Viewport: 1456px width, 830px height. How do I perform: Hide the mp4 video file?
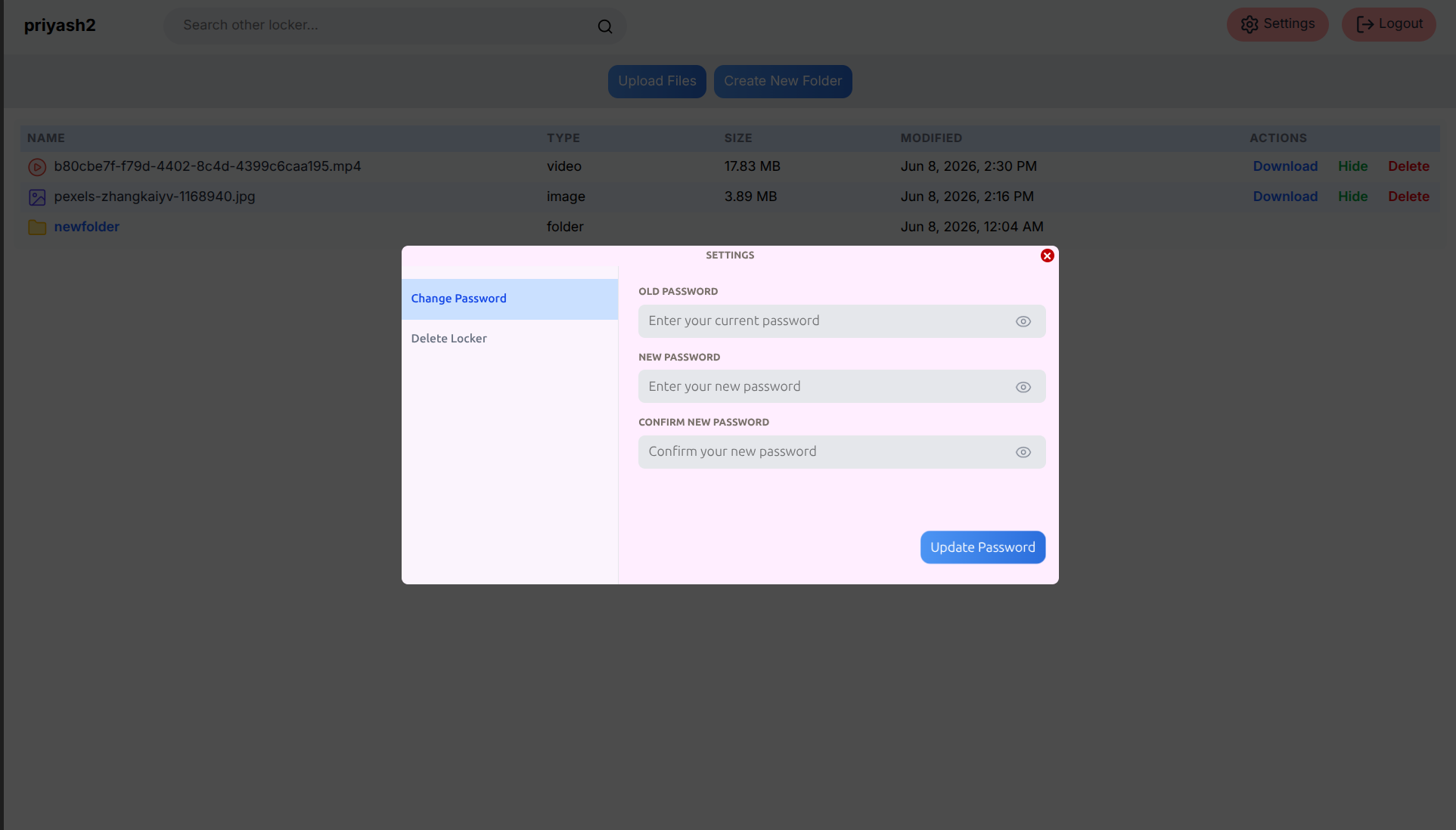coord(1352,166)
